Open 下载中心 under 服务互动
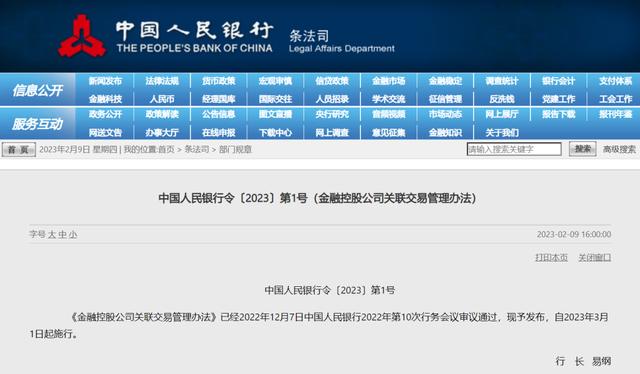The image size is (640, 374). 276,133
